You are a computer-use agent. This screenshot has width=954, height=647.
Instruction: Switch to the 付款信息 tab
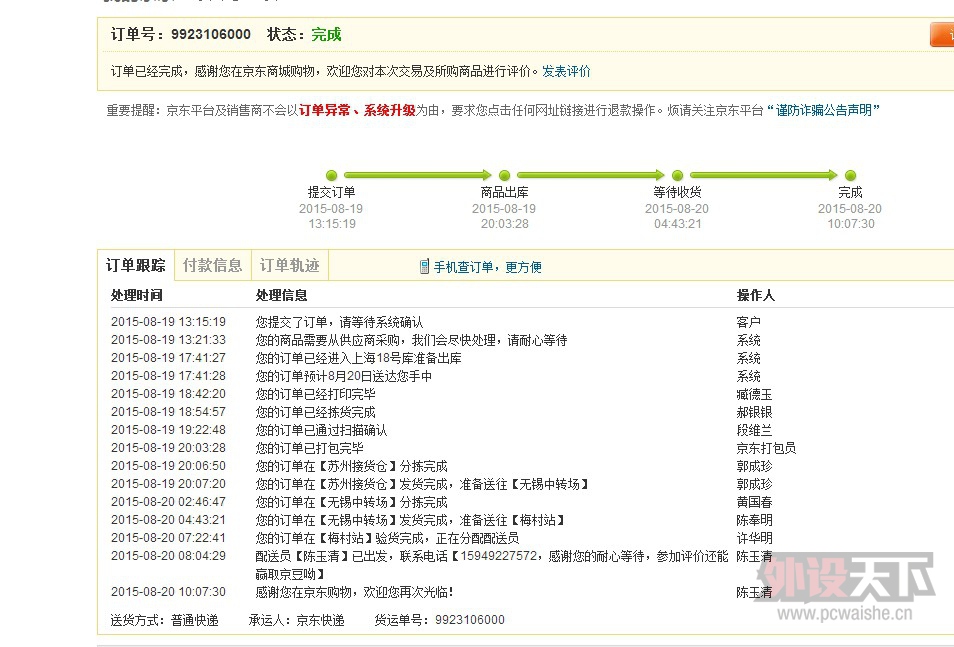pos(212,265)
